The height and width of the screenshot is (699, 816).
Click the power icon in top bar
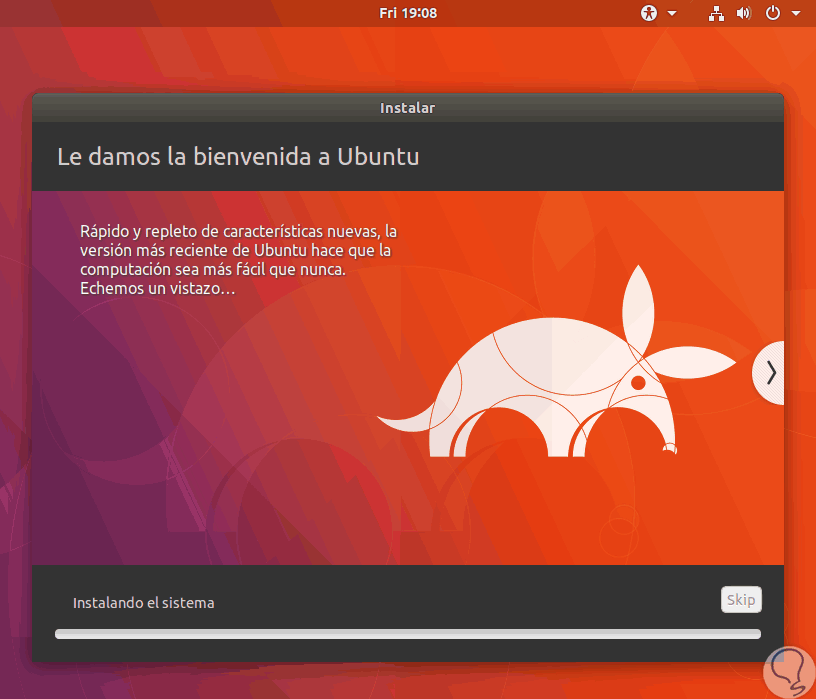pos(773,13)
